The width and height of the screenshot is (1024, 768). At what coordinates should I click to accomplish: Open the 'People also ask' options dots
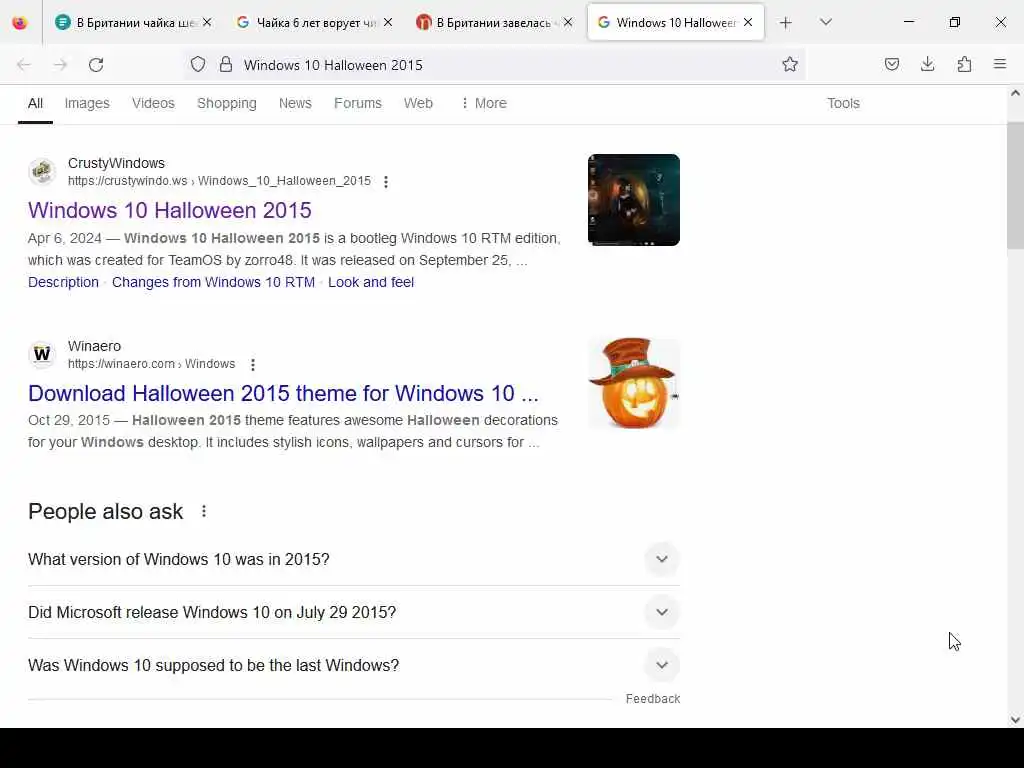[204, 511]
